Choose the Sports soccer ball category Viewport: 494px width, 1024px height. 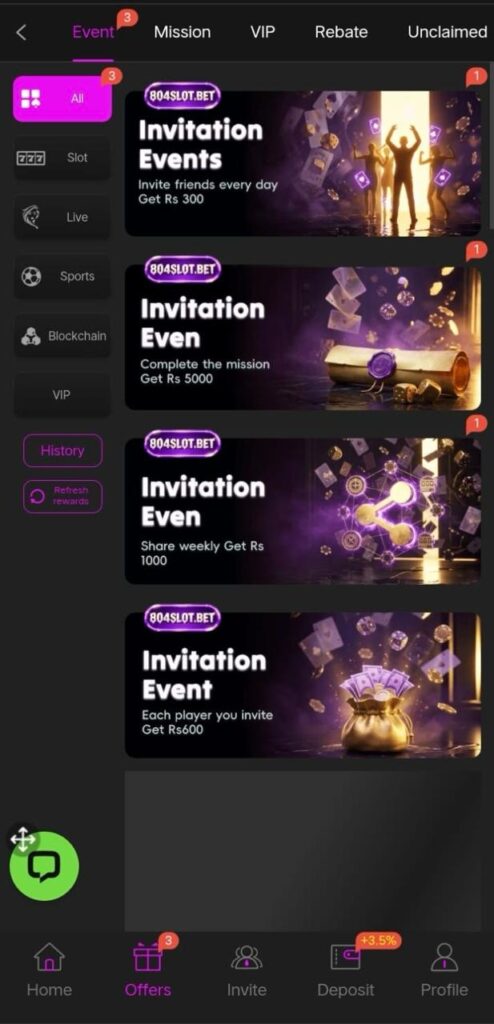pos(62,276)
